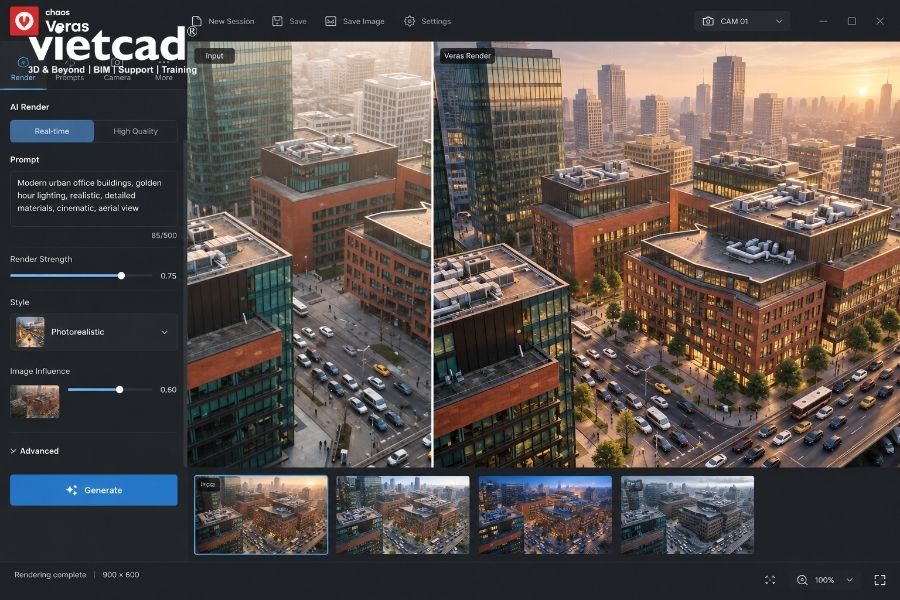Expand the Advanced section
The width and height of the screenshot is (900, 600).
(x=34, y=451)
